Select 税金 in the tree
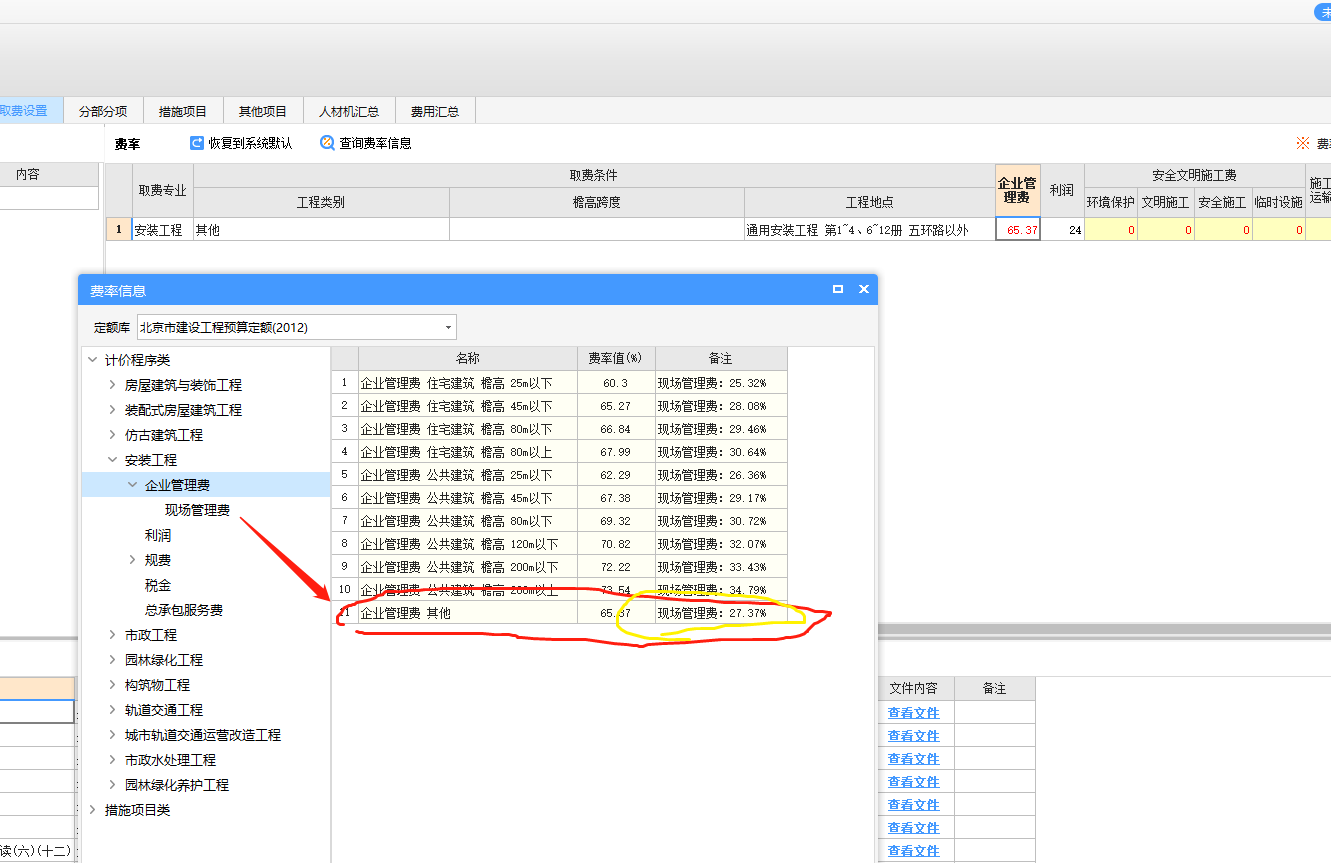 (x=158, y=585)
